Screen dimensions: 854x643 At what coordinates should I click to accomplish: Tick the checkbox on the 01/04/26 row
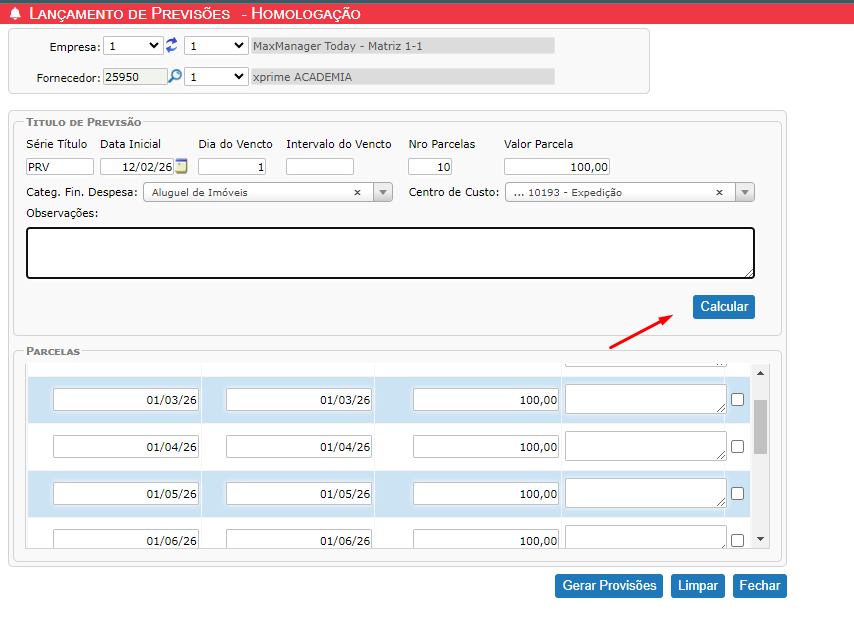point(738,447)
